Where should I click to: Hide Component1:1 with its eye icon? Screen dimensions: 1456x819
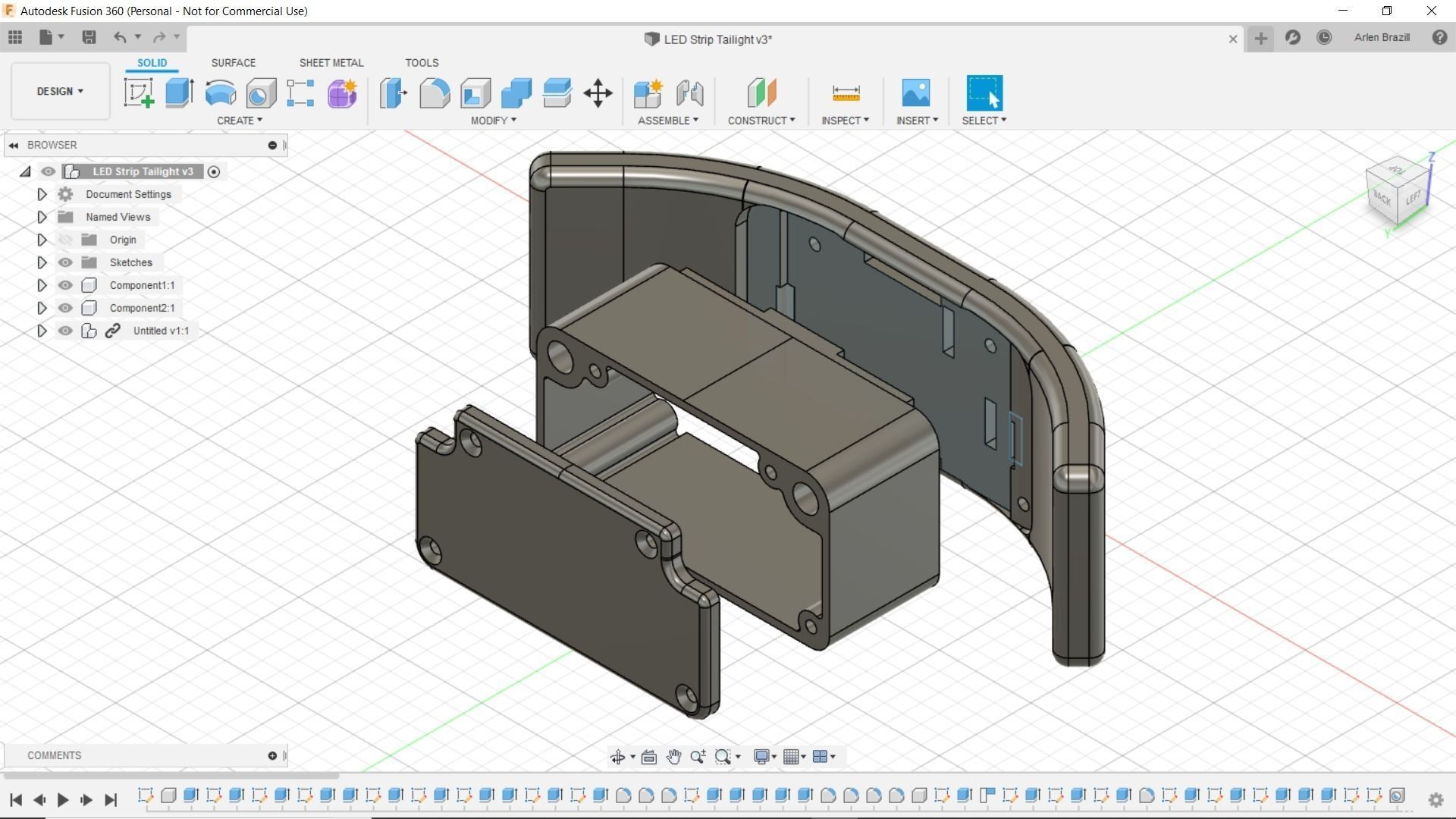pos(65,285)
